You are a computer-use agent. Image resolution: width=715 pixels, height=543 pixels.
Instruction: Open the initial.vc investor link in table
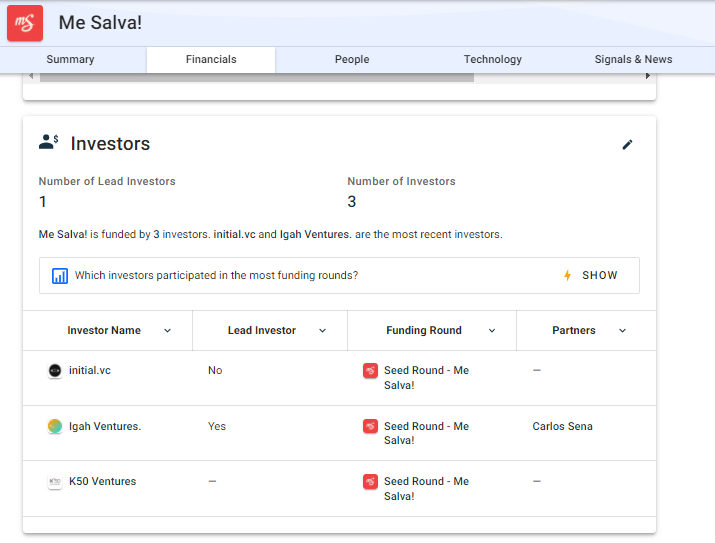(90, 370)
